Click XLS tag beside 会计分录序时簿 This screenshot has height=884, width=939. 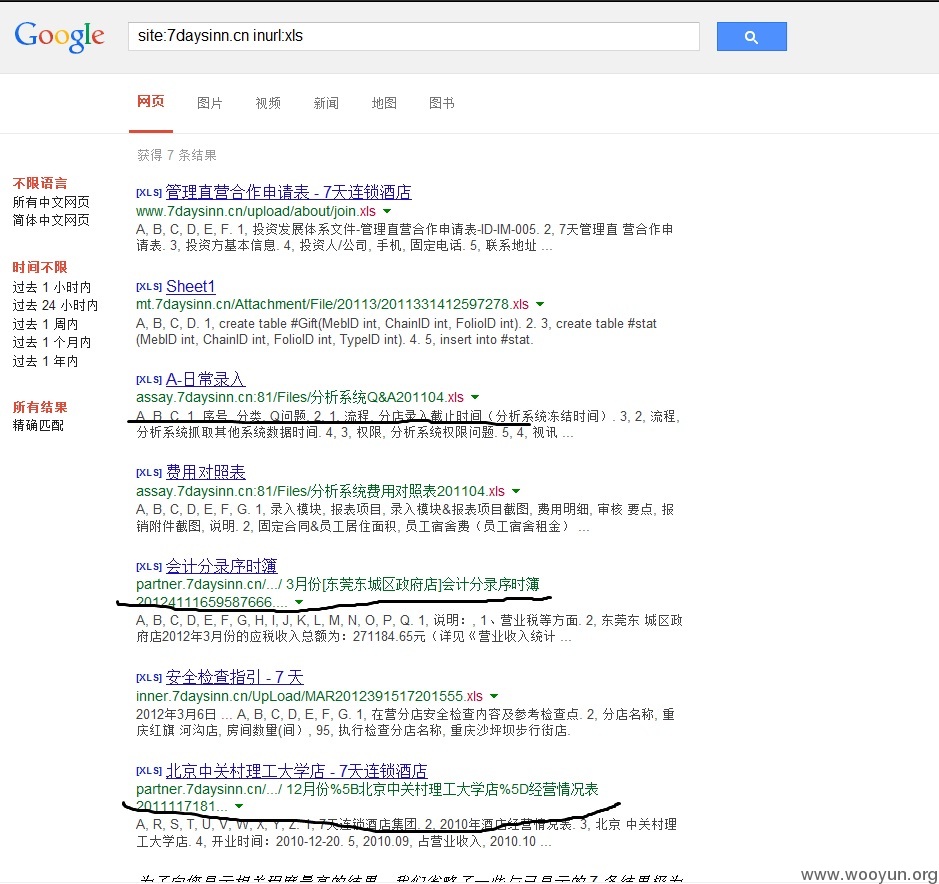click(149, 566)
